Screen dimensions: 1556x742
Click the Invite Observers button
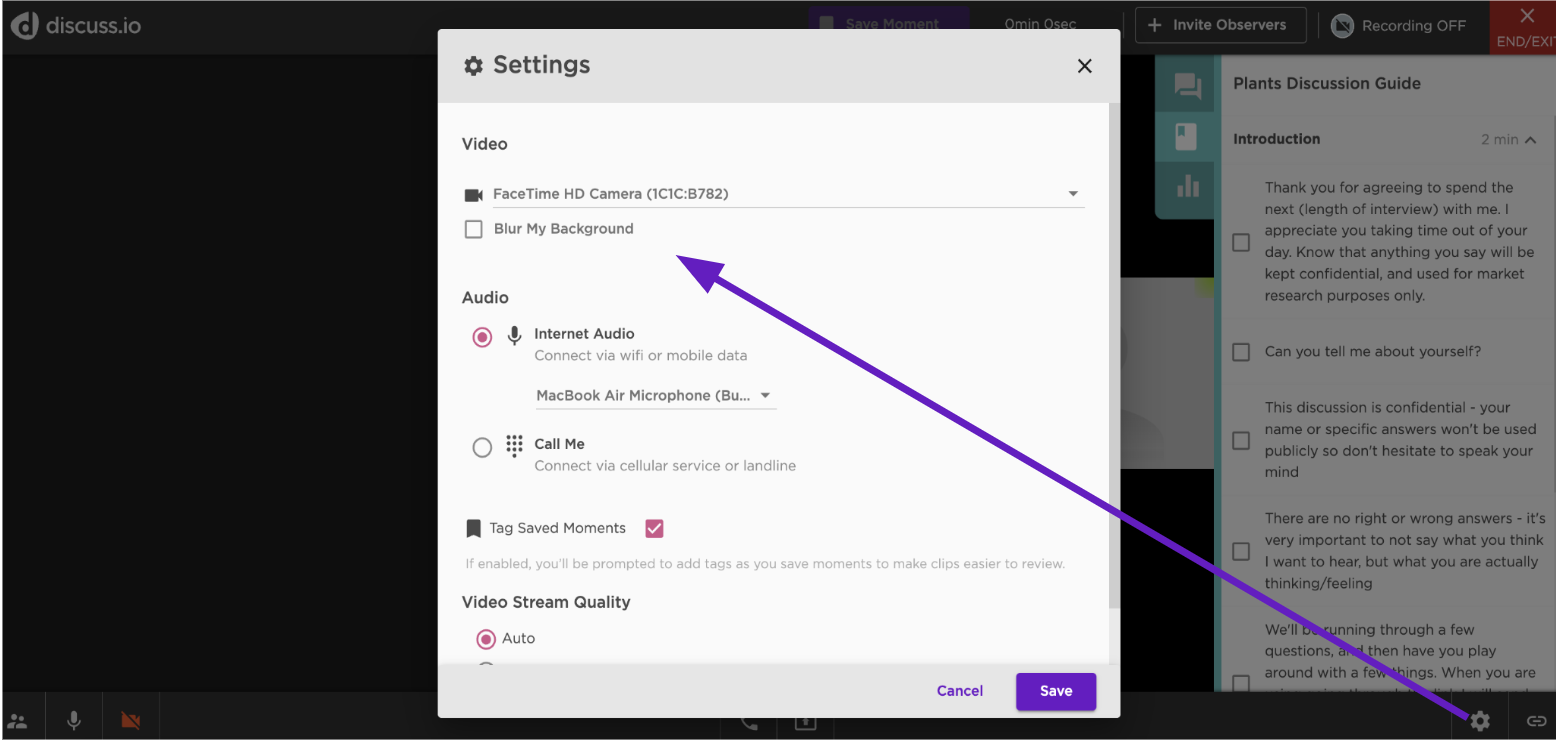(1220, 25)
